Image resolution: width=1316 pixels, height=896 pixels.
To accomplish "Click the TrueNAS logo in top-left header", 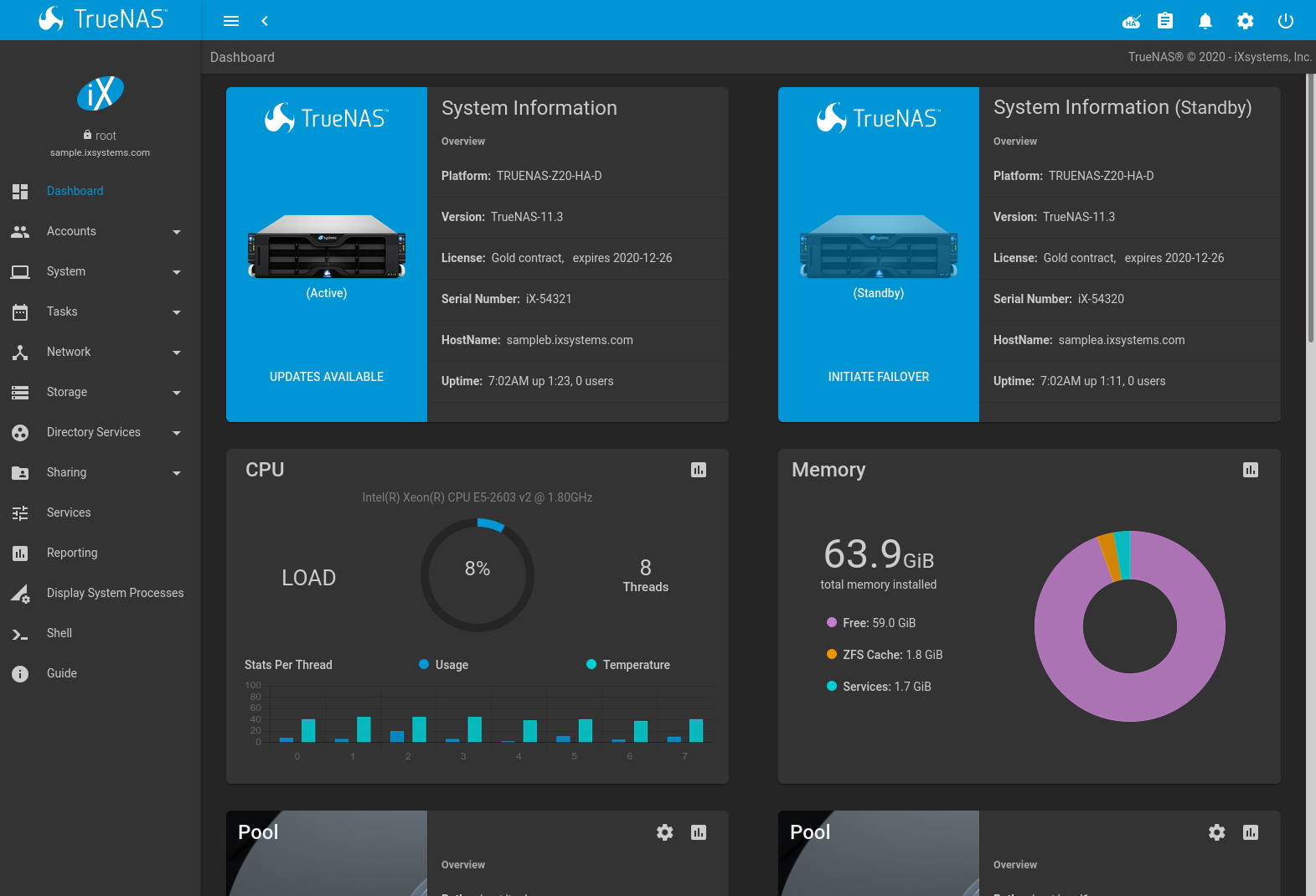I will coord(102,19).
